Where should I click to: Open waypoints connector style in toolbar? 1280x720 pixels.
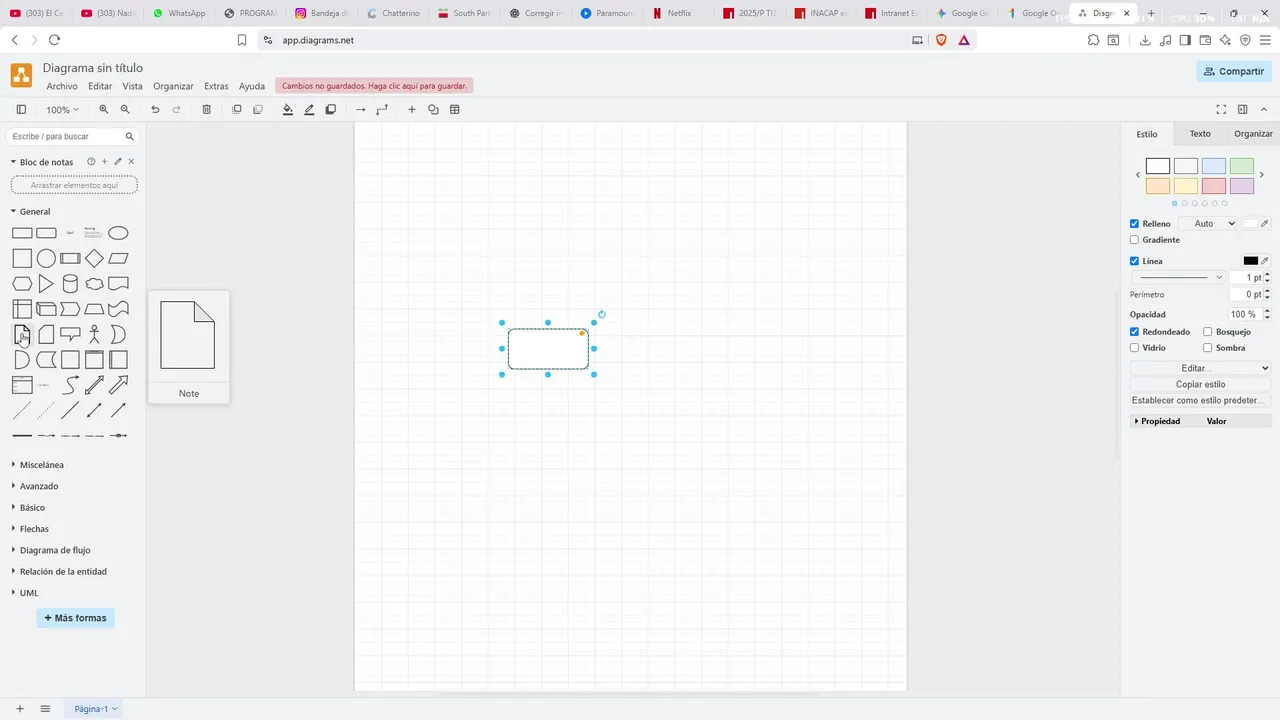tap(382, 110)
